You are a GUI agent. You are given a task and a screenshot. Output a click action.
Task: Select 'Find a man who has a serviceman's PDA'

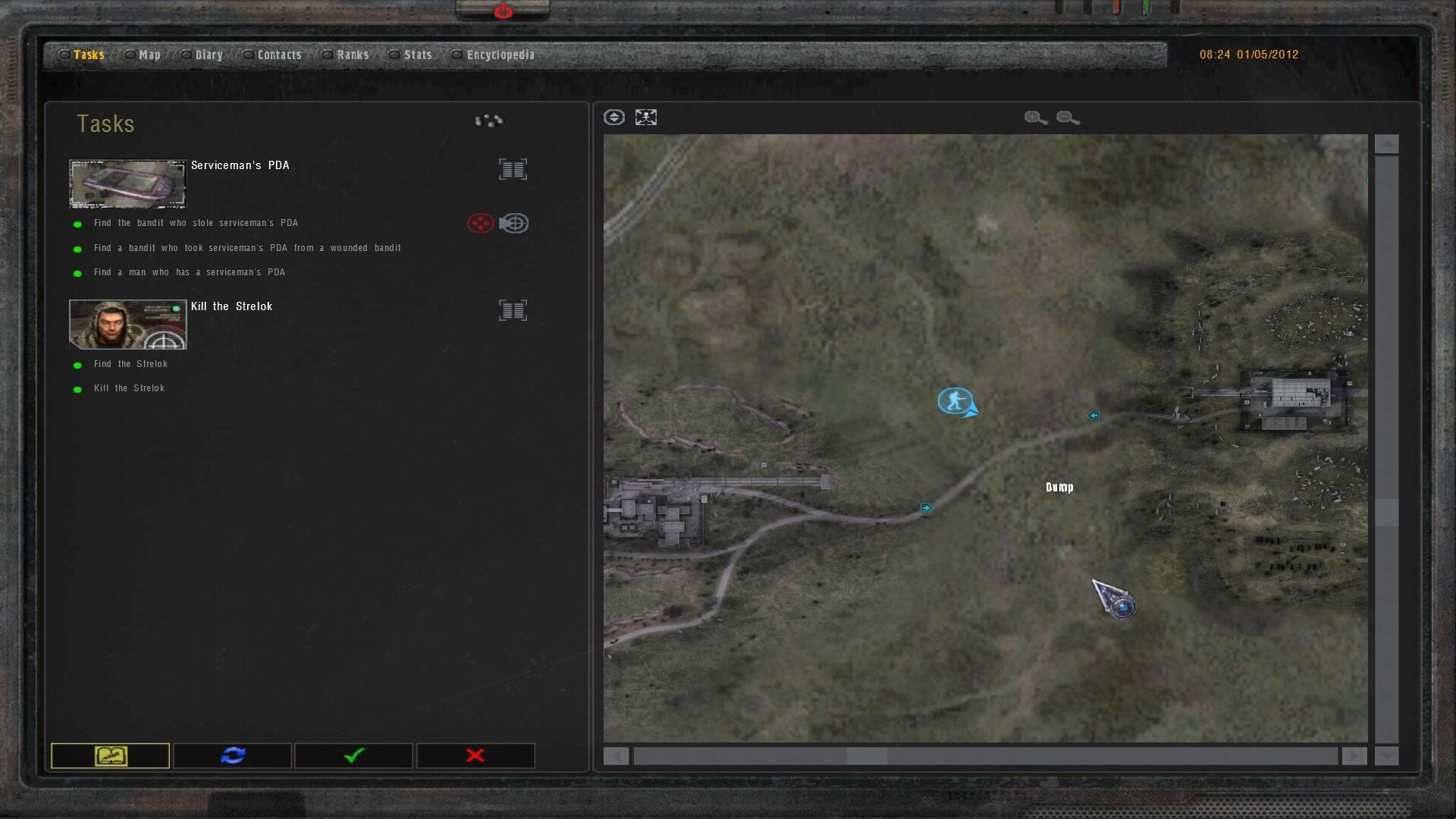190,272
